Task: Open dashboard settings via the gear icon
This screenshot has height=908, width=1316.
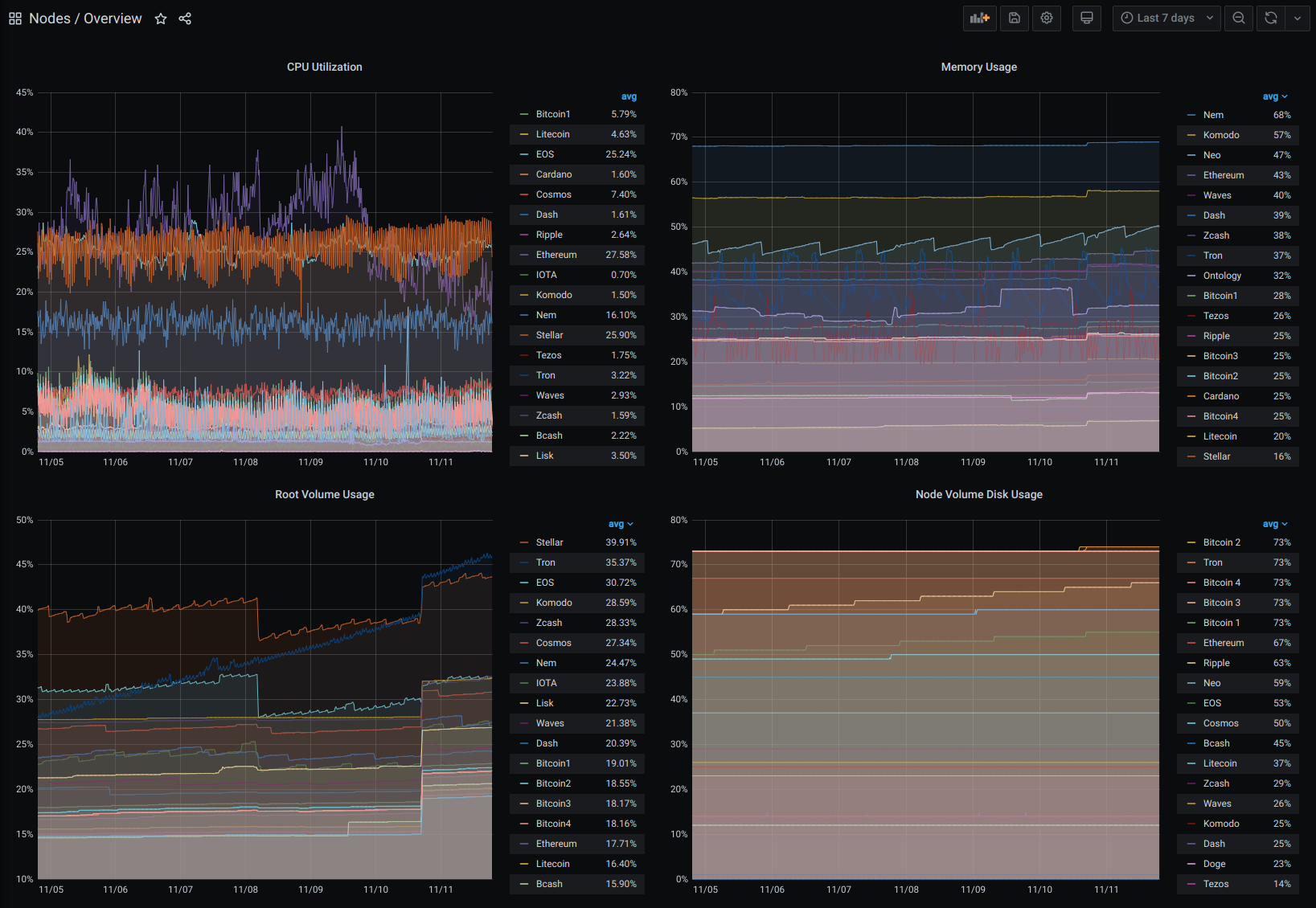Action: click(x=1046, y=18)
